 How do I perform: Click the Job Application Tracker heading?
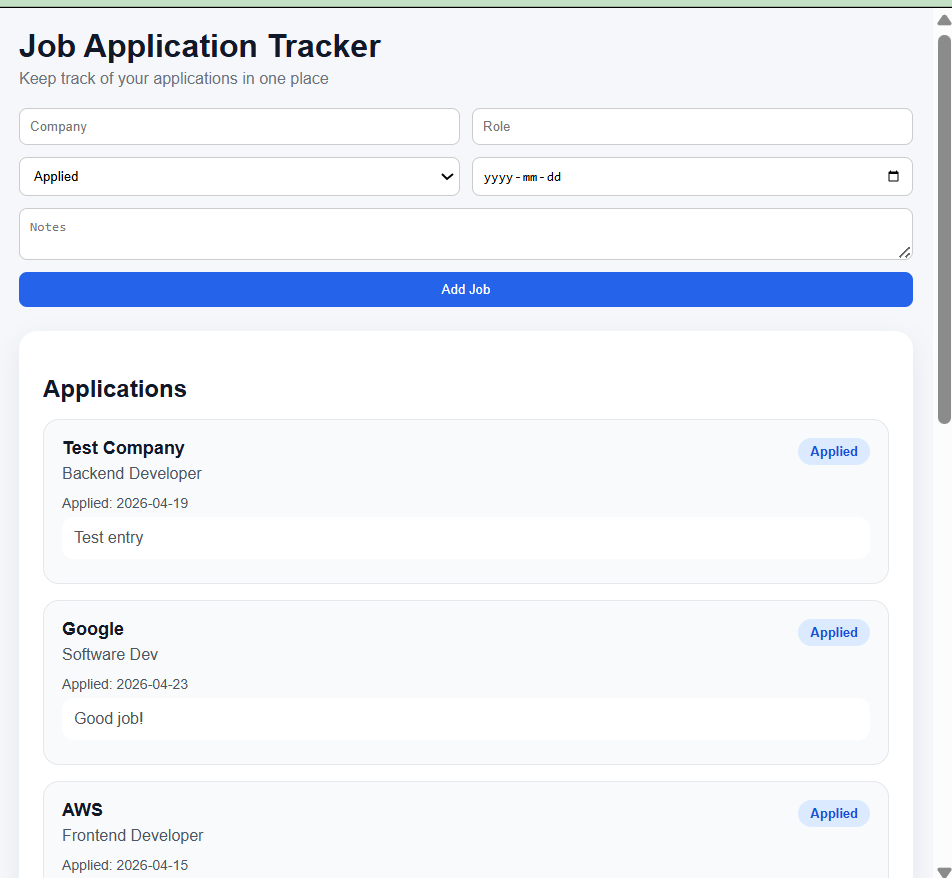(200, 46)
